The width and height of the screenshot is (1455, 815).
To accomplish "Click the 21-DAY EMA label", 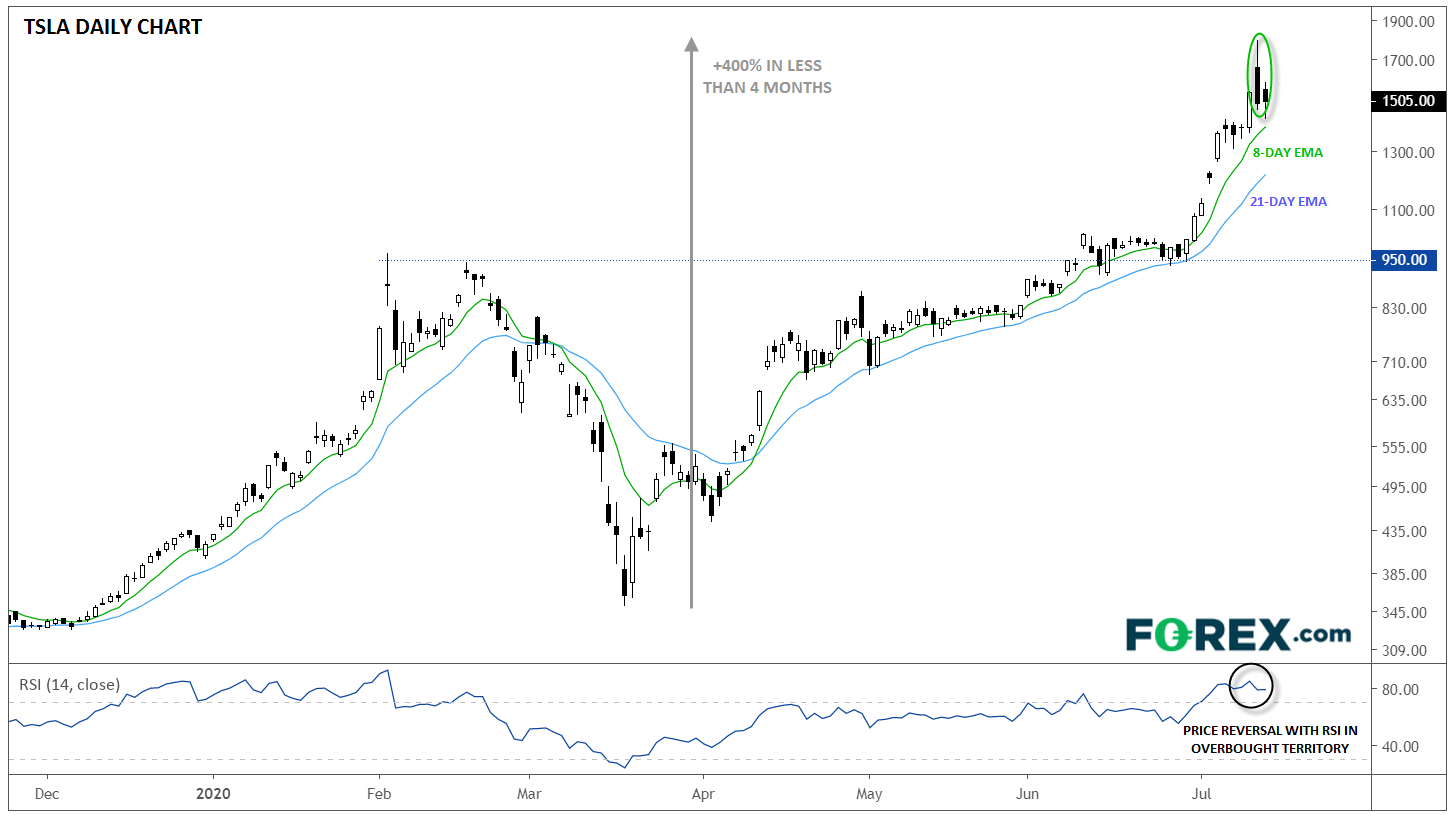I will [1288, 202].
